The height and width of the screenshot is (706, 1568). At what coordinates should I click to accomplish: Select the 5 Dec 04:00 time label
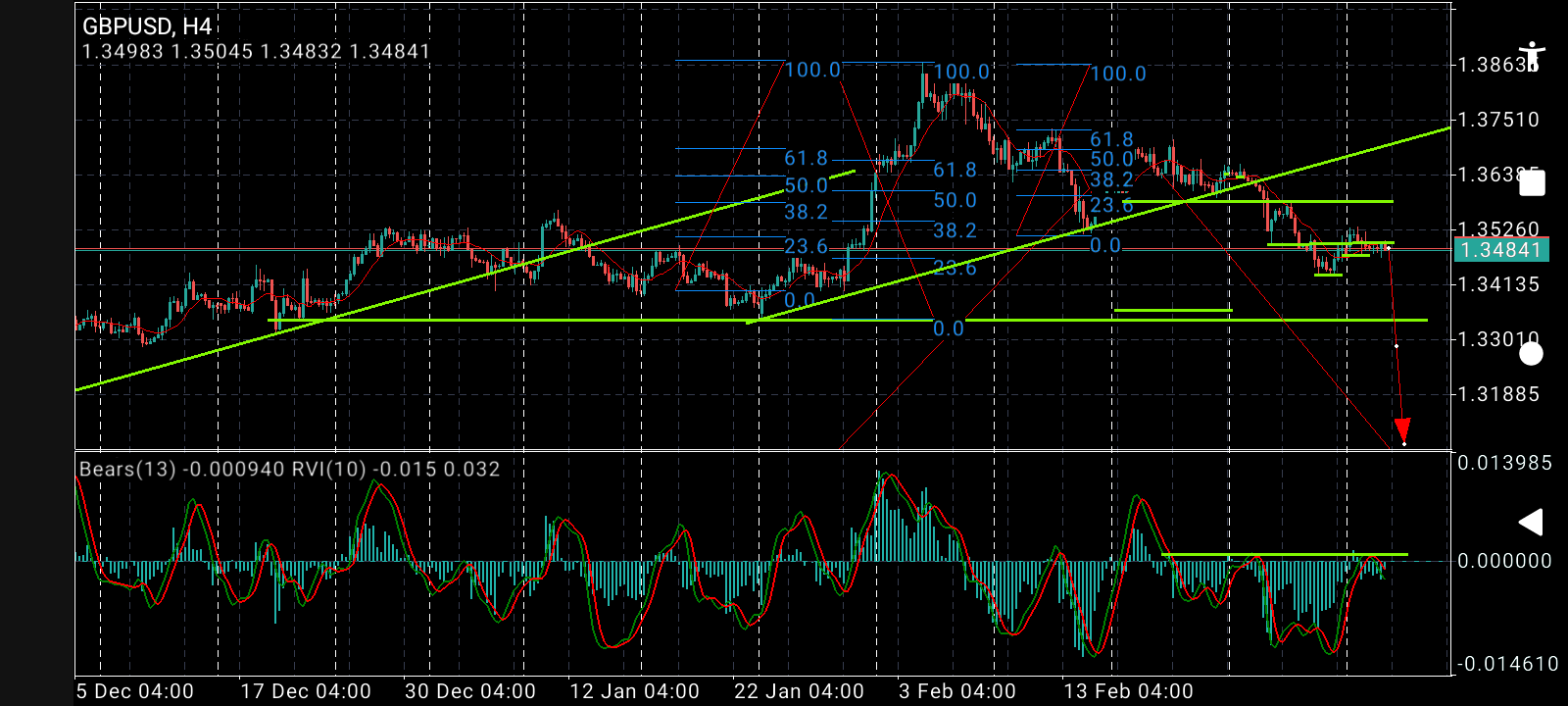(135, 691)
